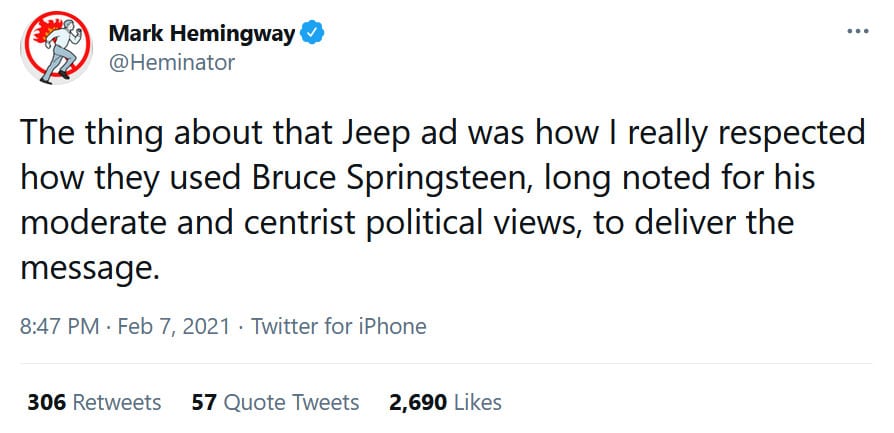Visit the @Heminator handle link
Viewport: 894px width, 433px height.
point(171,62)
